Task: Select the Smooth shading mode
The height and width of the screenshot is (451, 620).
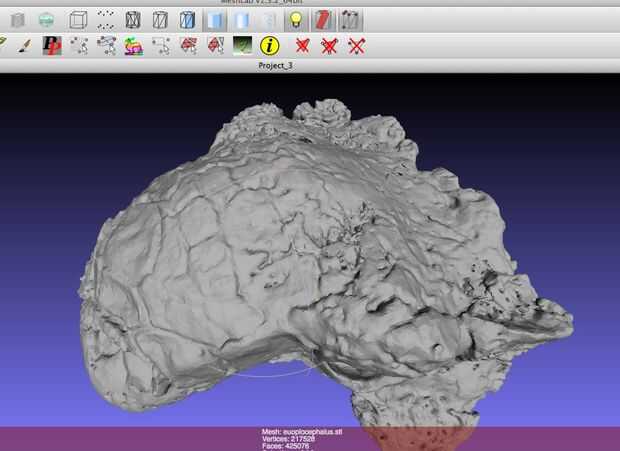Action: coord(242,20)
